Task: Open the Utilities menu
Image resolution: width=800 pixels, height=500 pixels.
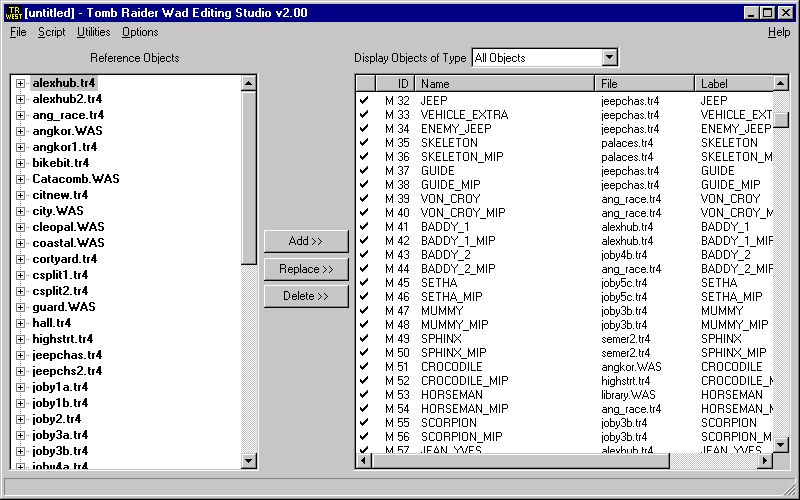Action: [x=93, y=32]
